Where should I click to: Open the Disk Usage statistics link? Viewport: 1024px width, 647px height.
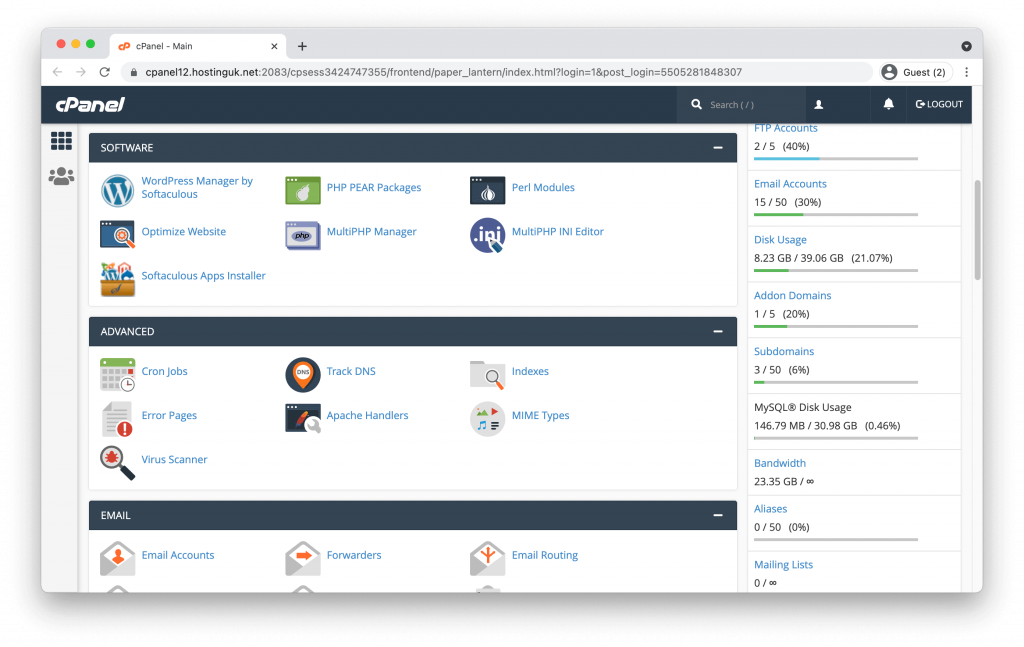click(780, 240)
